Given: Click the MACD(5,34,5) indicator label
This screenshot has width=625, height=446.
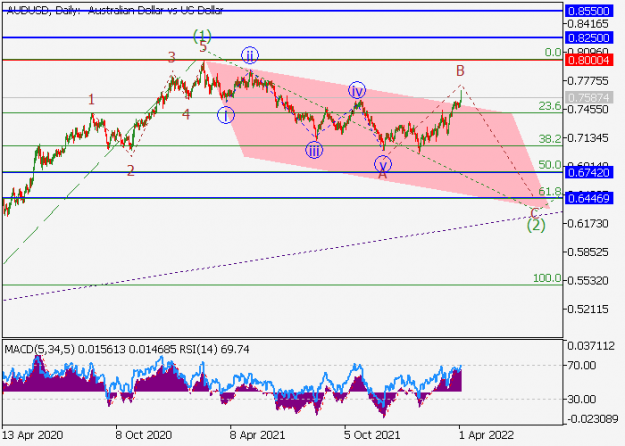Looking at the screenshot, I should pyautogui.click(x=39, y=350).
